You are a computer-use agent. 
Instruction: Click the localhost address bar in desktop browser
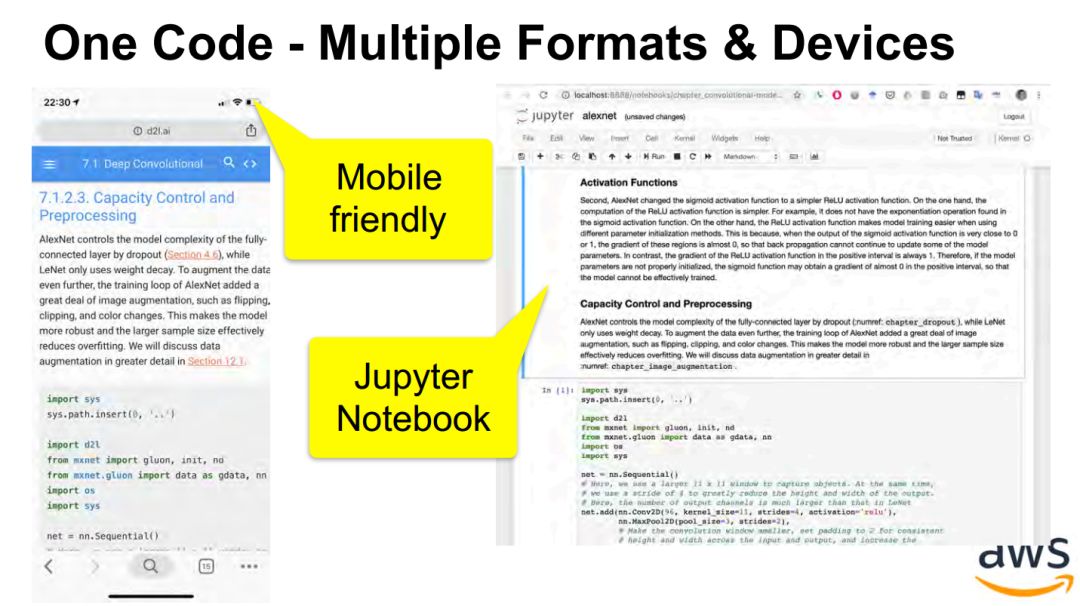coord(678,95)
